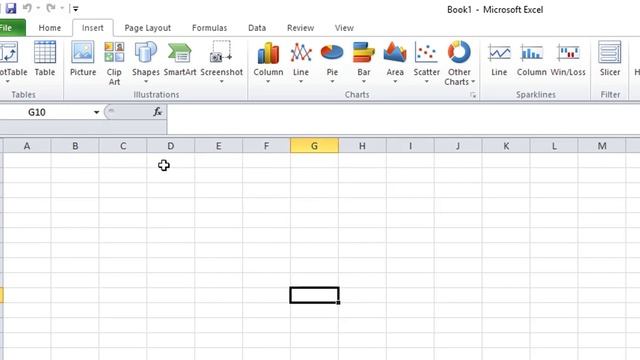Select highlighted column G header
The image size is (640, 360).
coord(314,146)
